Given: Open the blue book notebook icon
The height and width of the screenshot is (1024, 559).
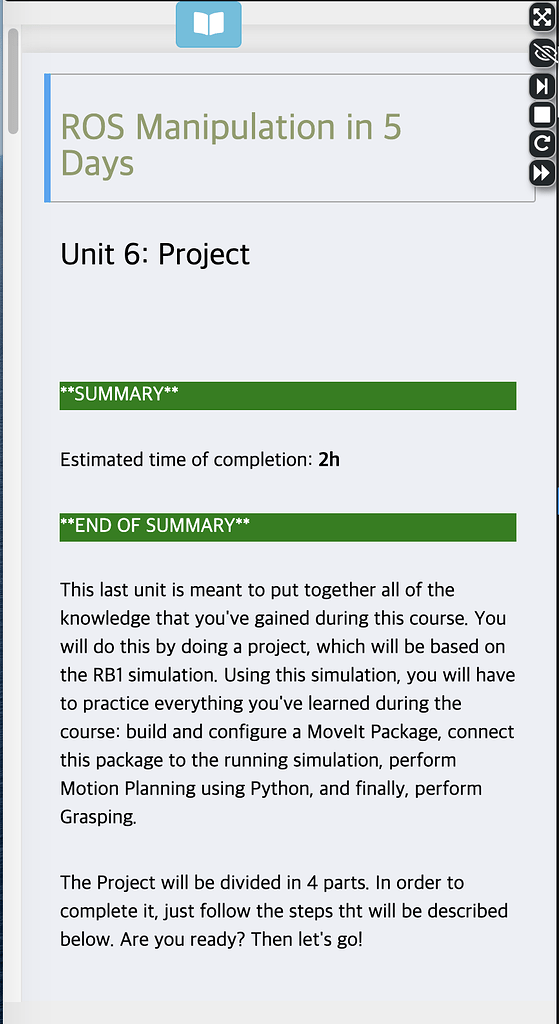Looking at the screenshot, I should pos(208,24).
